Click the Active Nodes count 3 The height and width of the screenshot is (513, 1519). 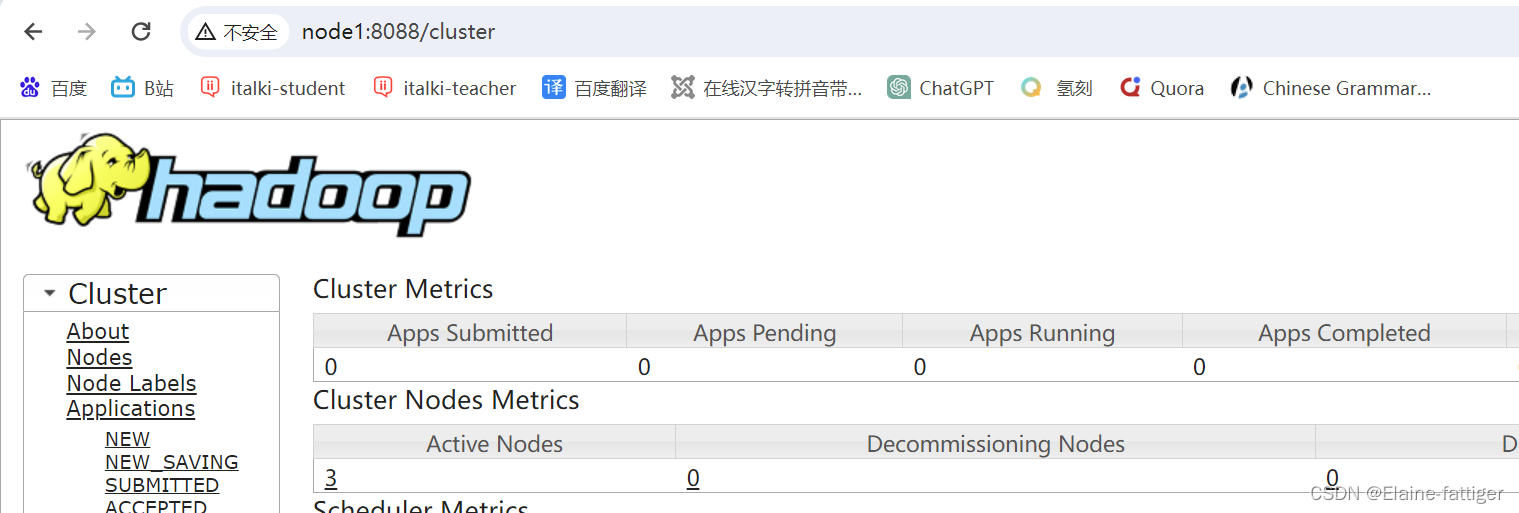click(x=331, y=478)
